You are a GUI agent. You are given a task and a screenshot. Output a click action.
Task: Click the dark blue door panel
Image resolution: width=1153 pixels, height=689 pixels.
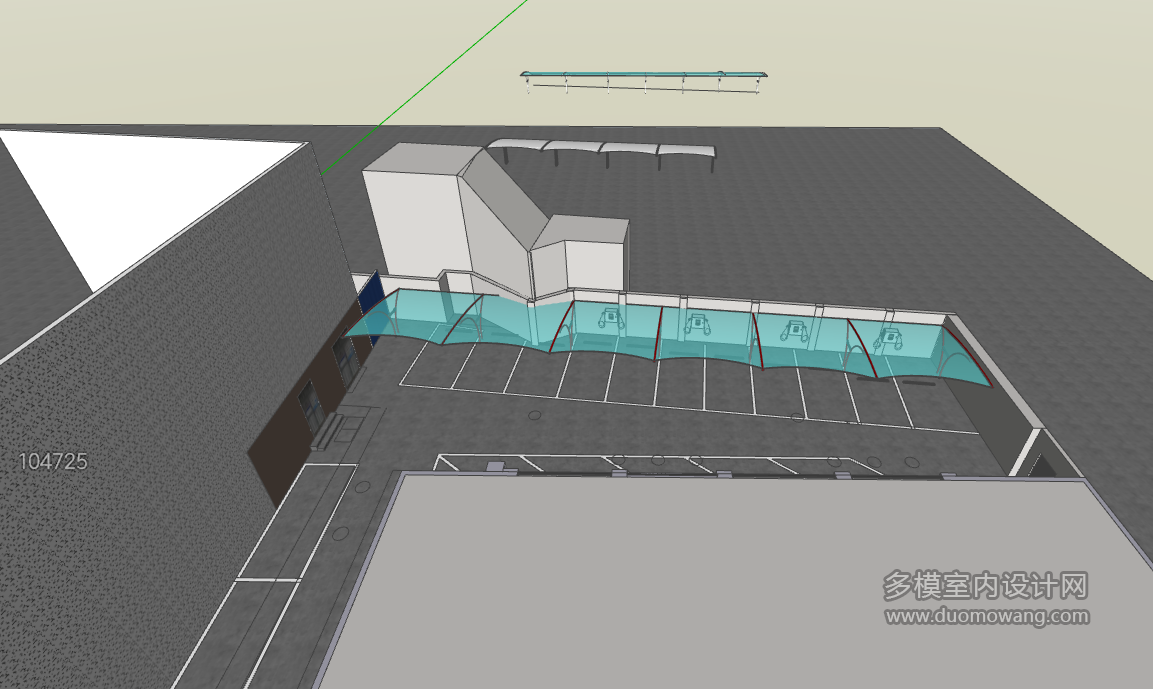coord(370,305)
